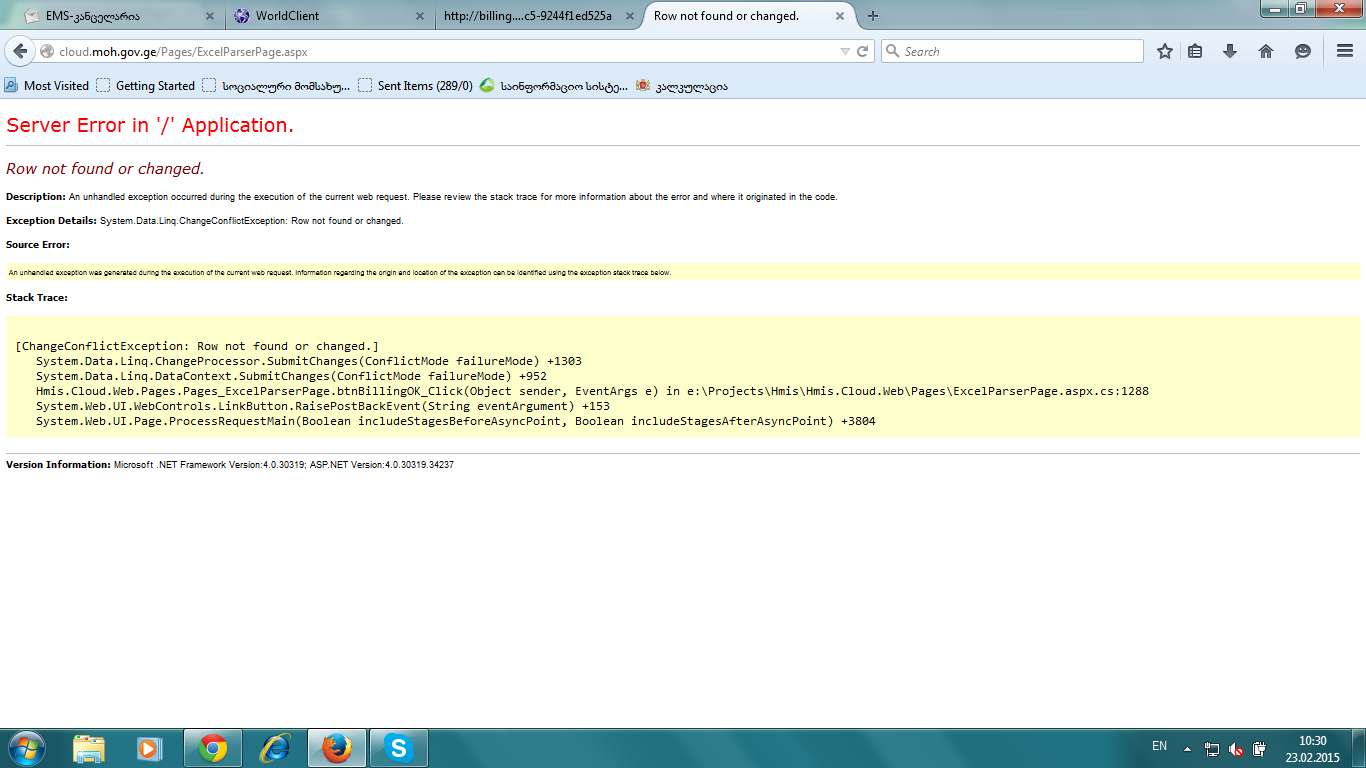Switch to the EMS tab
Image resolution: width=1366 pixels, height=768 pixels.
click(110, 16)
